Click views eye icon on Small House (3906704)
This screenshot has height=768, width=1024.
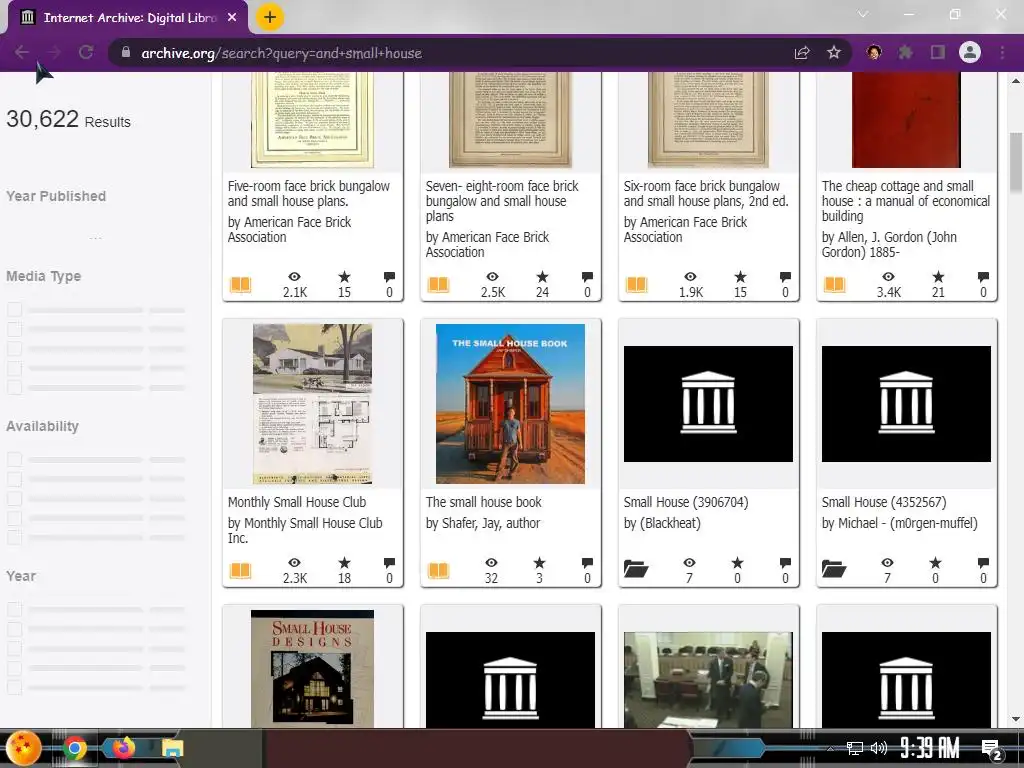690,562
